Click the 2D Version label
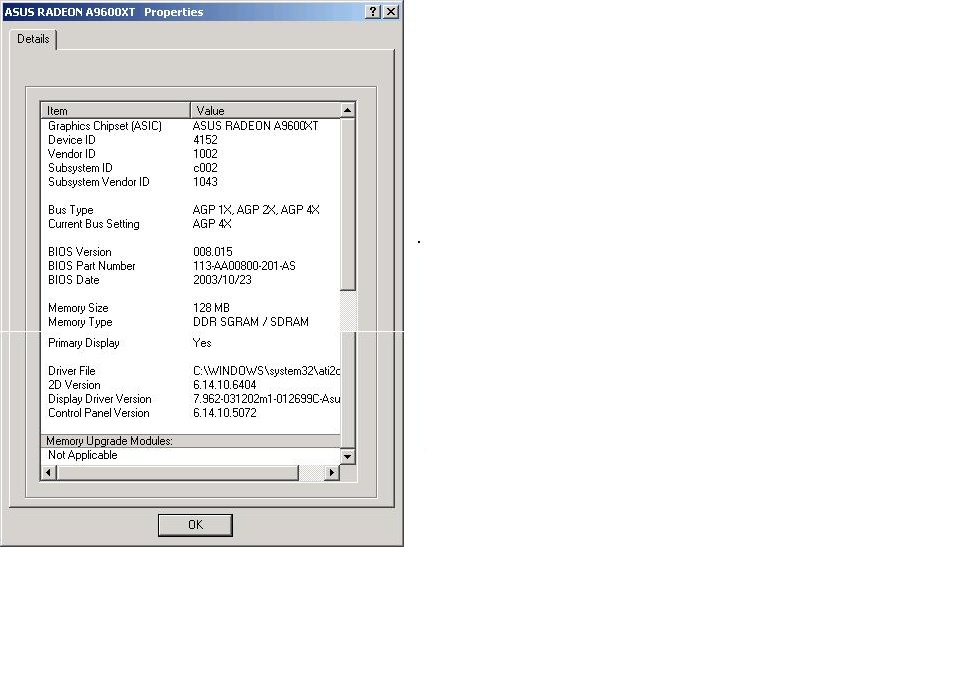The image size is (961, 700). [x=74, y=385]
